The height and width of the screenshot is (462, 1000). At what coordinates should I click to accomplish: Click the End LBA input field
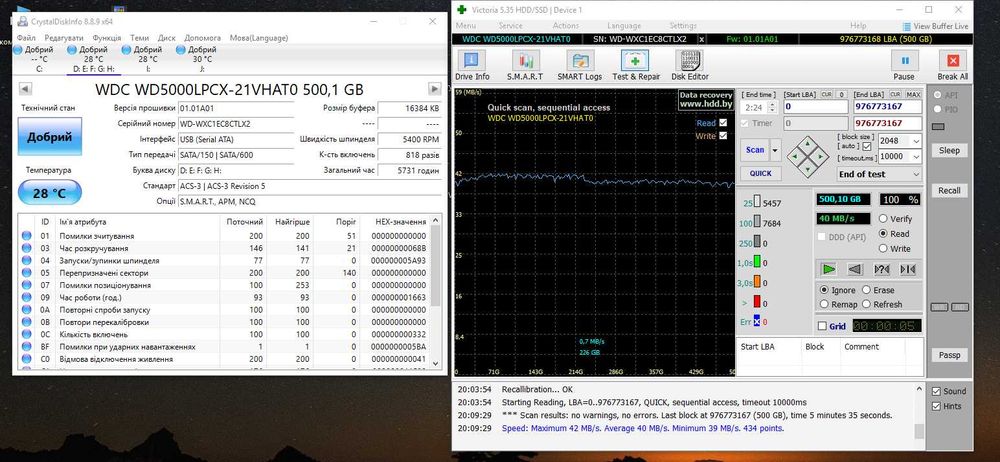click(x=888, y=107)
